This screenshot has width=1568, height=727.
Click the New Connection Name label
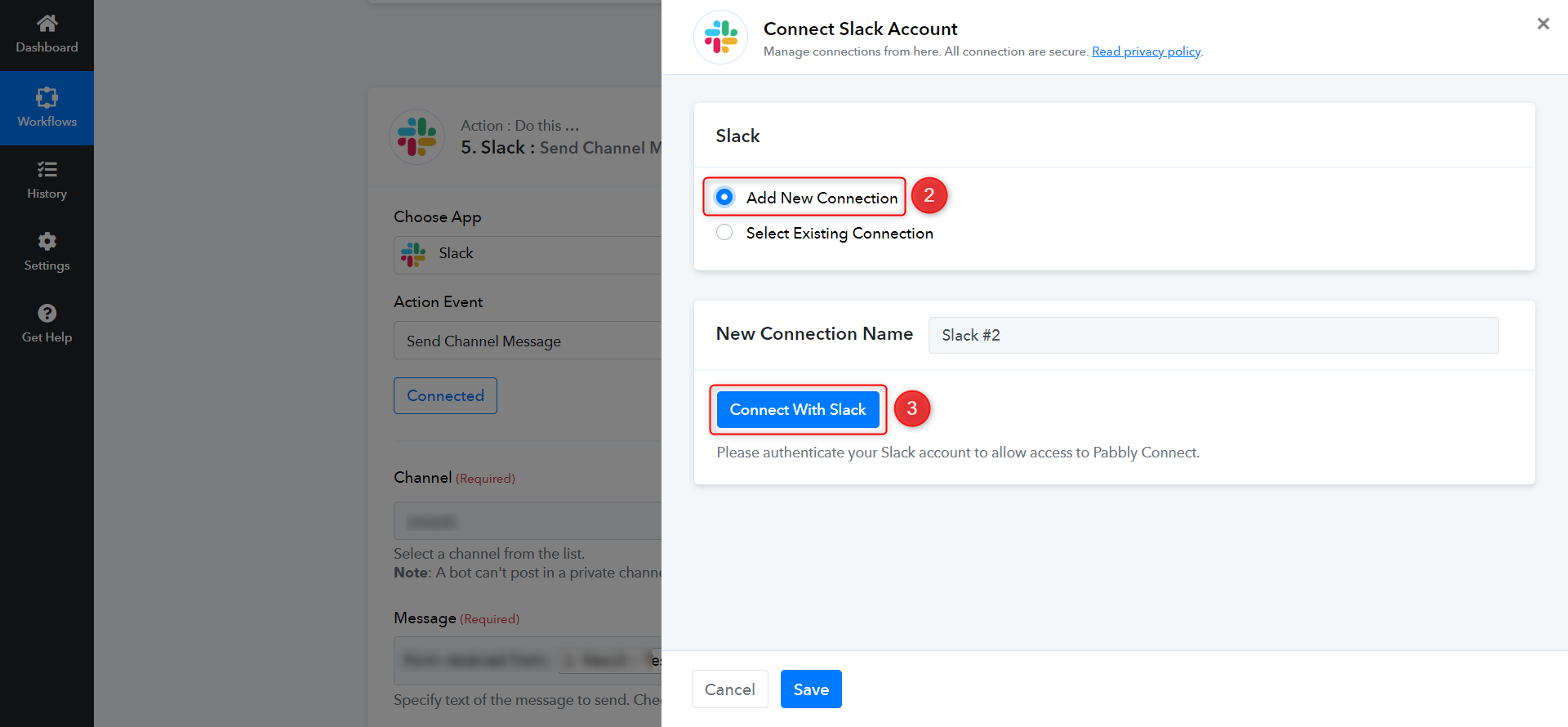click(814, 333)
